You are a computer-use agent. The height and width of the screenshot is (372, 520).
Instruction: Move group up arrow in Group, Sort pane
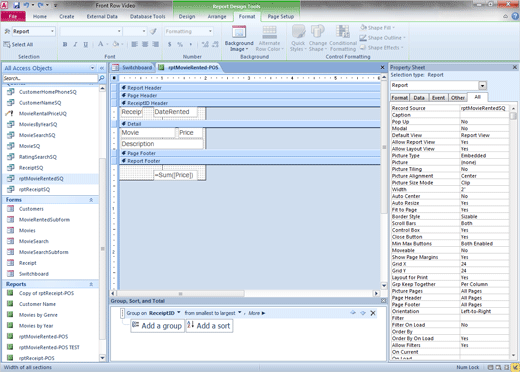pyautogui.click(x=353, y=313)
